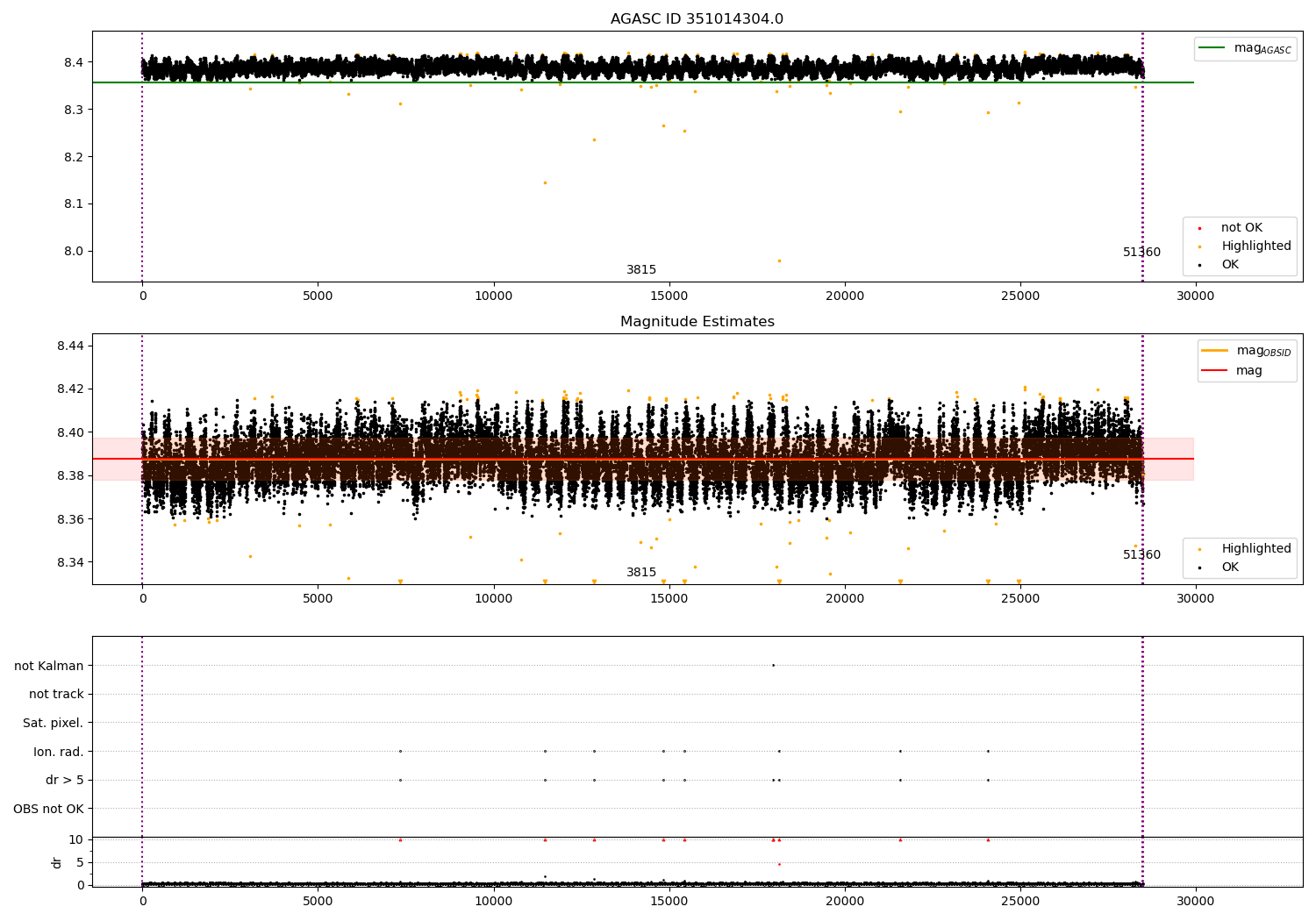Click the 8.44 y-axis tick in middle plot

(x=70, y=346)
